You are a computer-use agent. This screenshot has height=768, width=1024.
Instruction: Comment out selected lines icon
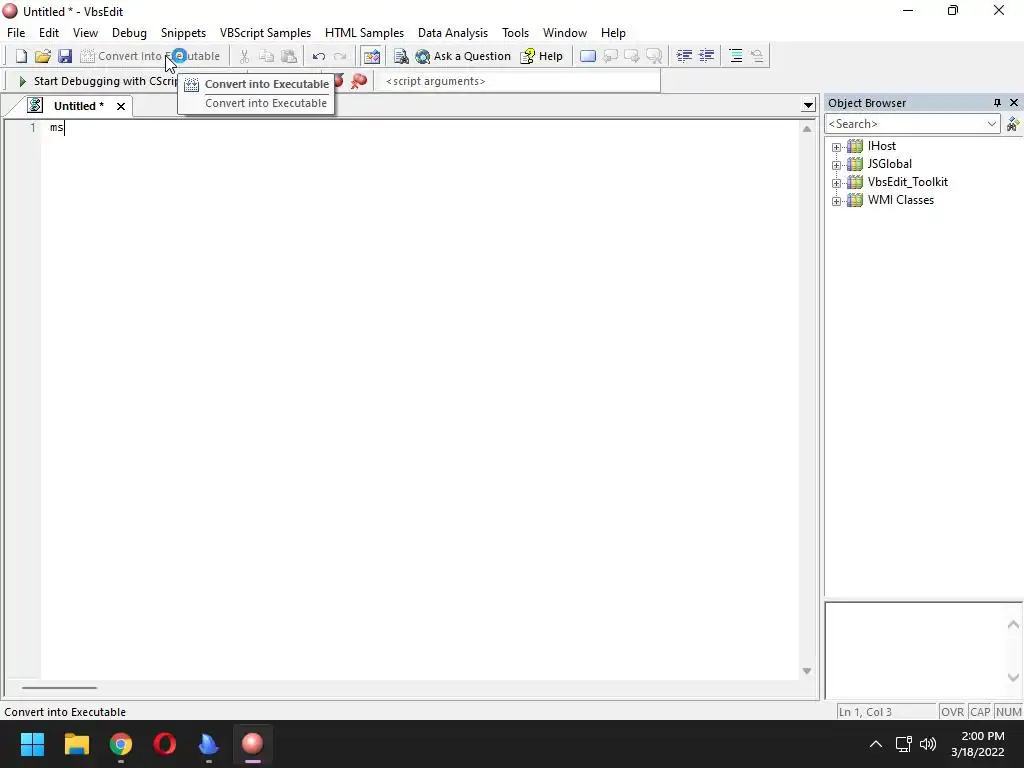[x=735, y=56]
